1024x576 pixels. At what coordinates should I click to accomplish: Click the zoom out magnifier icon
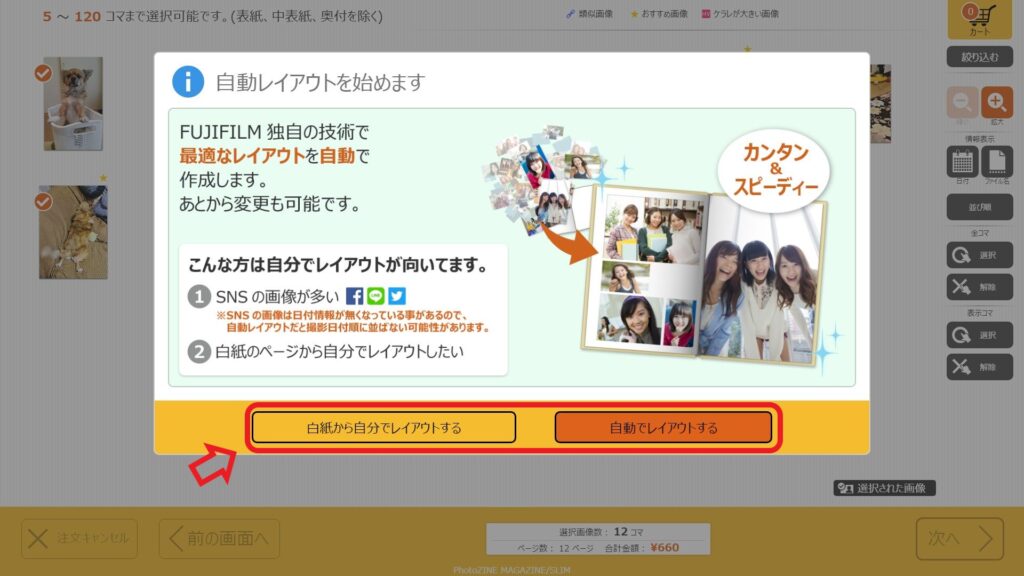click(962, 102)
